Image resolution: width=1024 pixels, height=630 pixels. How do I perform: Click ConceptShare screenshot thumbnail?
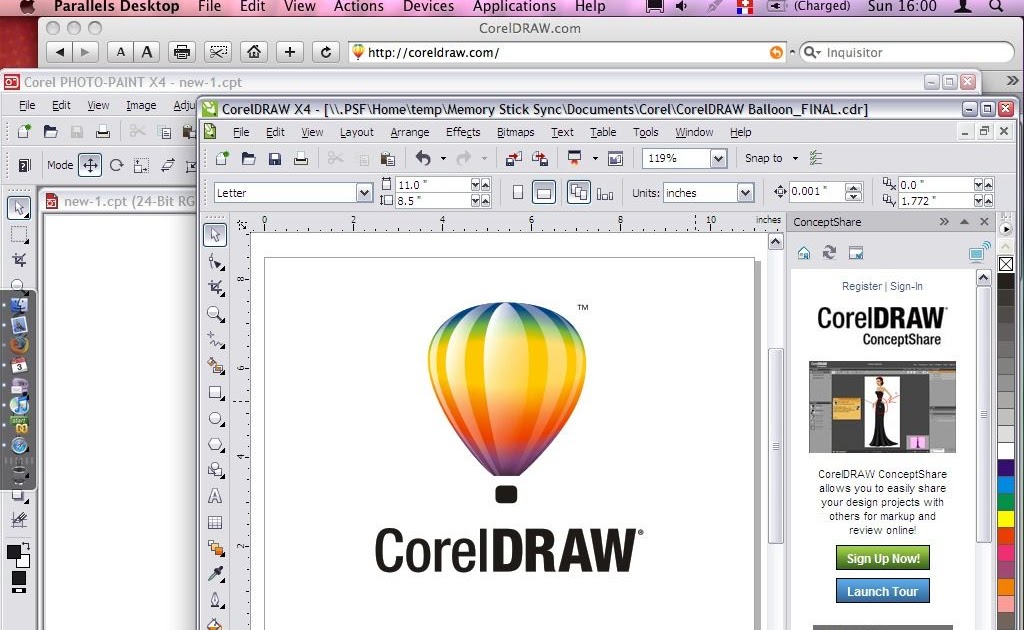(882, 407)
